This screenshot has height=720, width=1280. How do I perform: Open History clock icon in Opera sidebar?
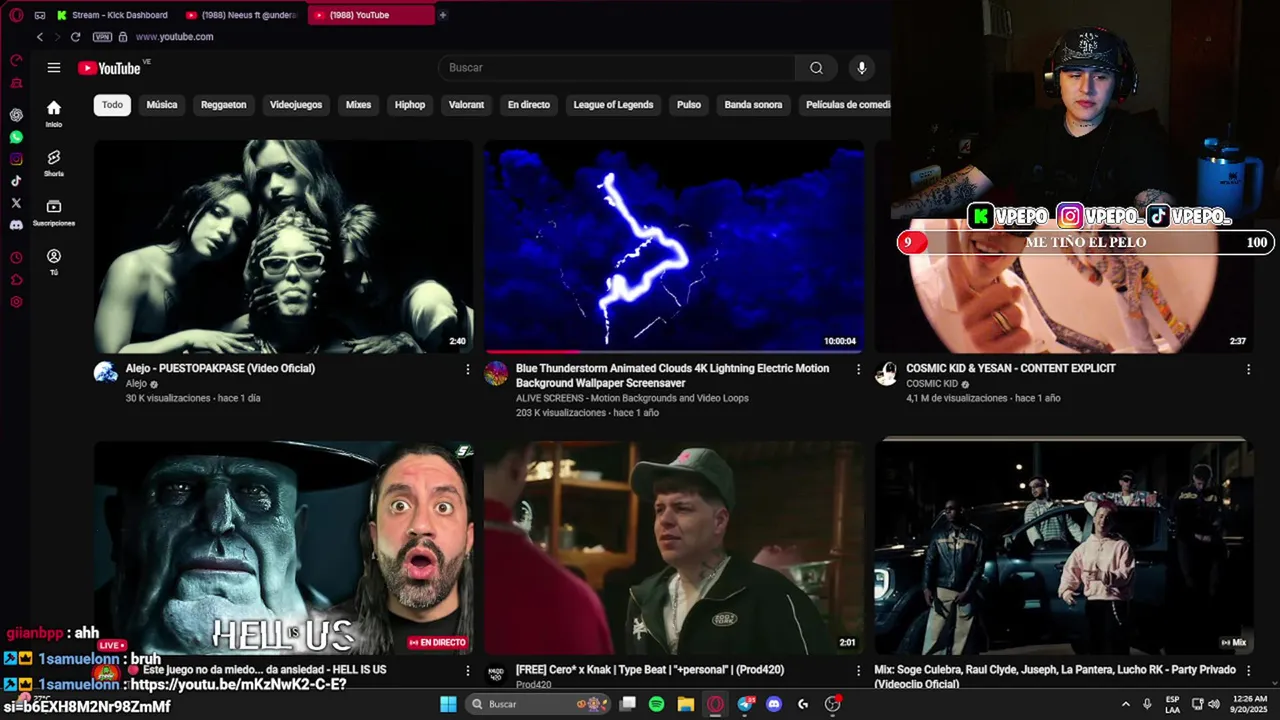pyautogui.click(x=16, y=258)
